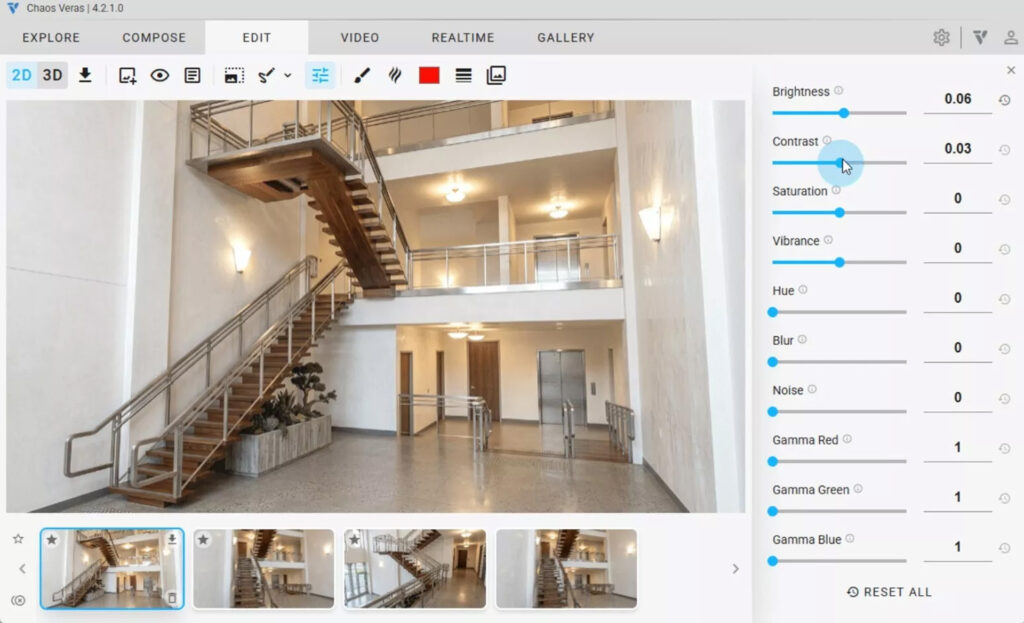1024x623 pixels.
Task: Open the notes document icon
Action: point(192,74)
